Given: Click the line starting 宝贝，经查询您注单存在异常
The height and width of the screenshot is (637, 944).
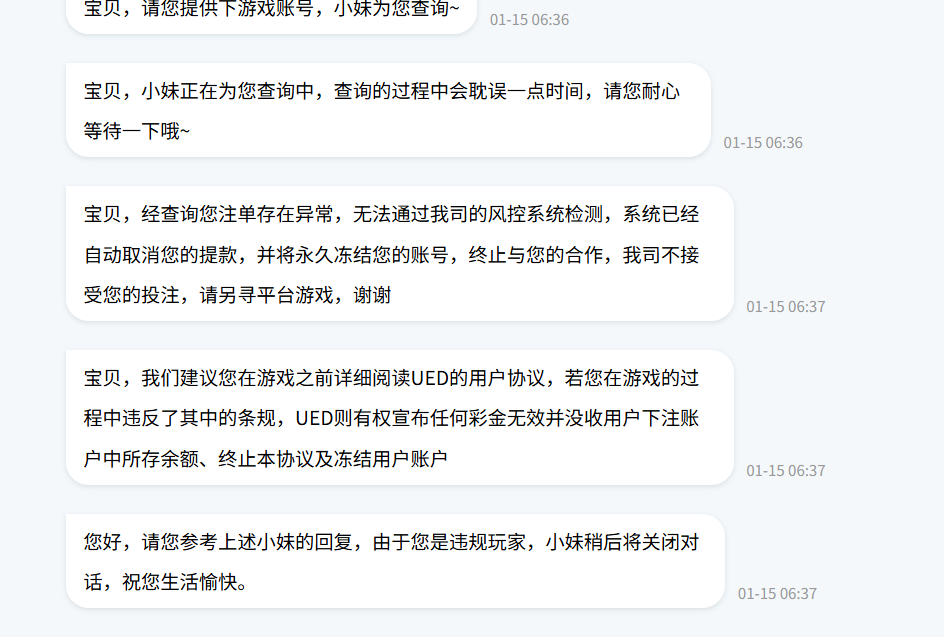Looking at the screenshot, I should (391, 214).
